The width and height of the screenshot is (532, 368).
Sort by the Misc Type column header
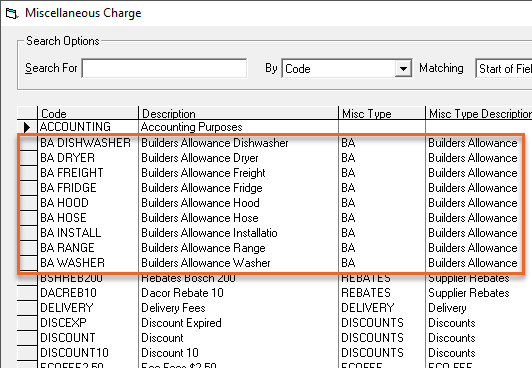[x=382, y=113]
